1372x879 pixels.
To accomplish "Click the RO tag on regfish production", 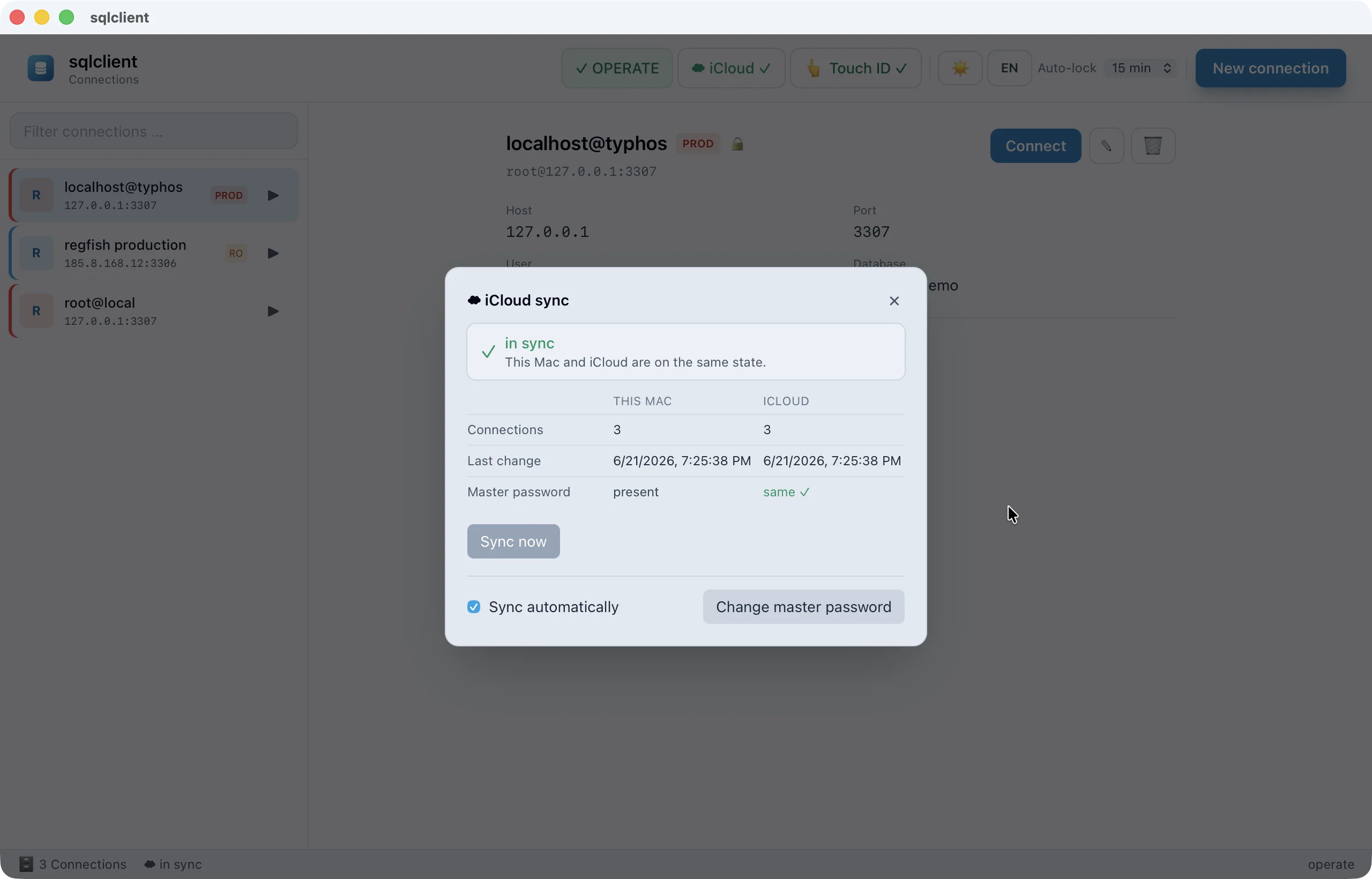I will pos(236,253).
